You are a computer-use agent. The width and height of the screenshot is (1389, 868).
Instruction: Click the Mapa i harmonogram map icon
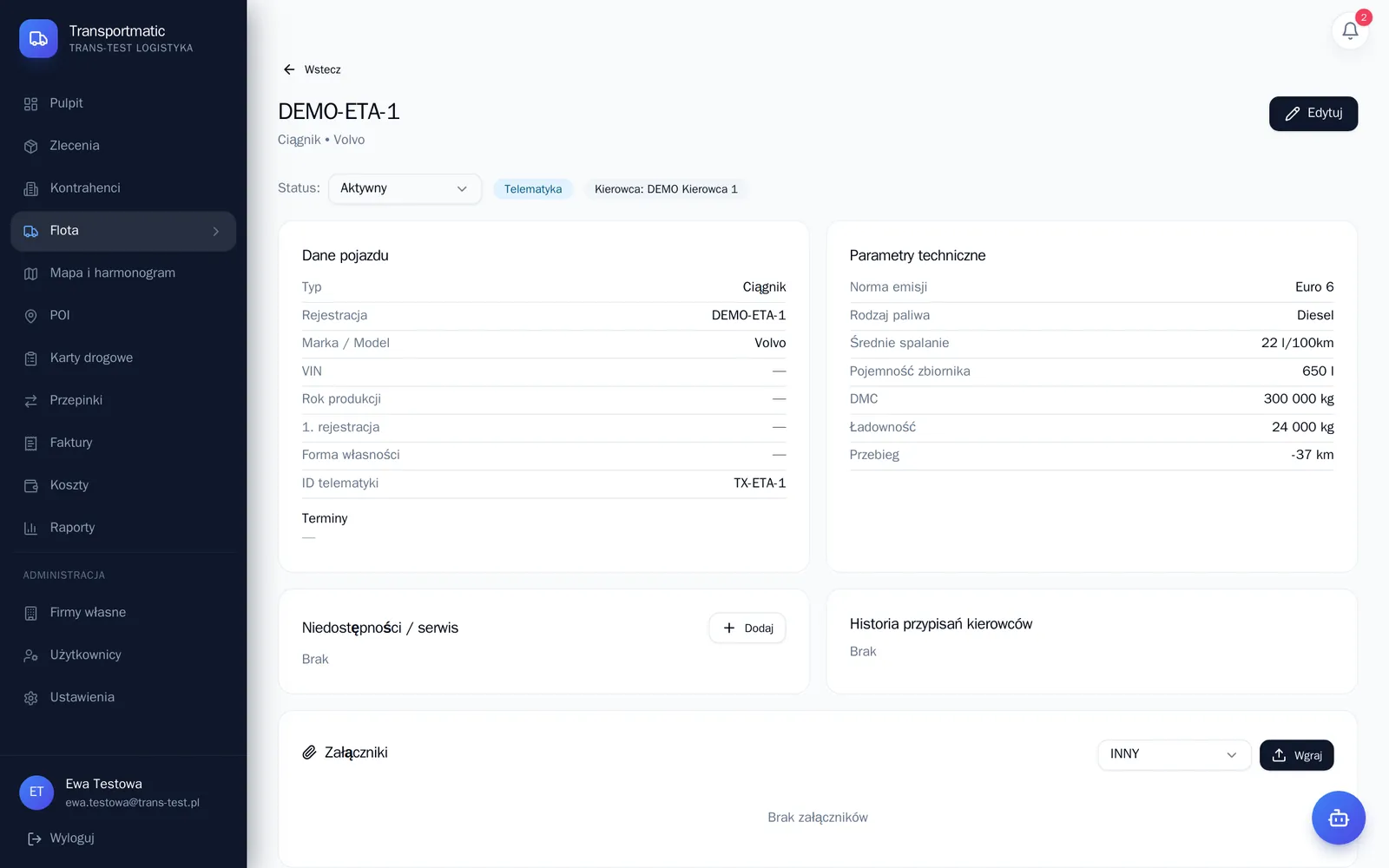pyautogui.click(x=31, y=273)
